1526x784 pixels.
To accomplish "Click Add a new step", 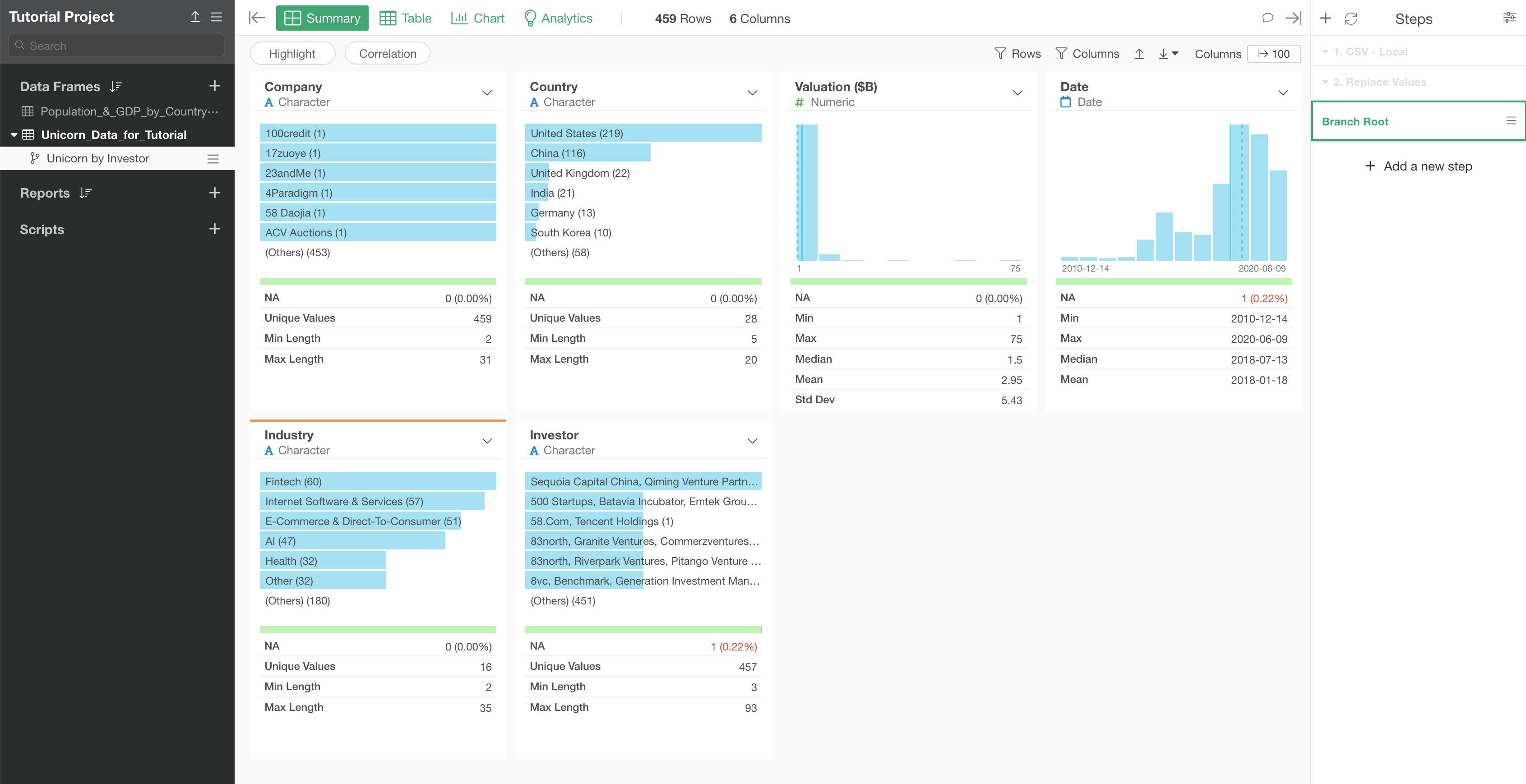I will [1418, 166].
